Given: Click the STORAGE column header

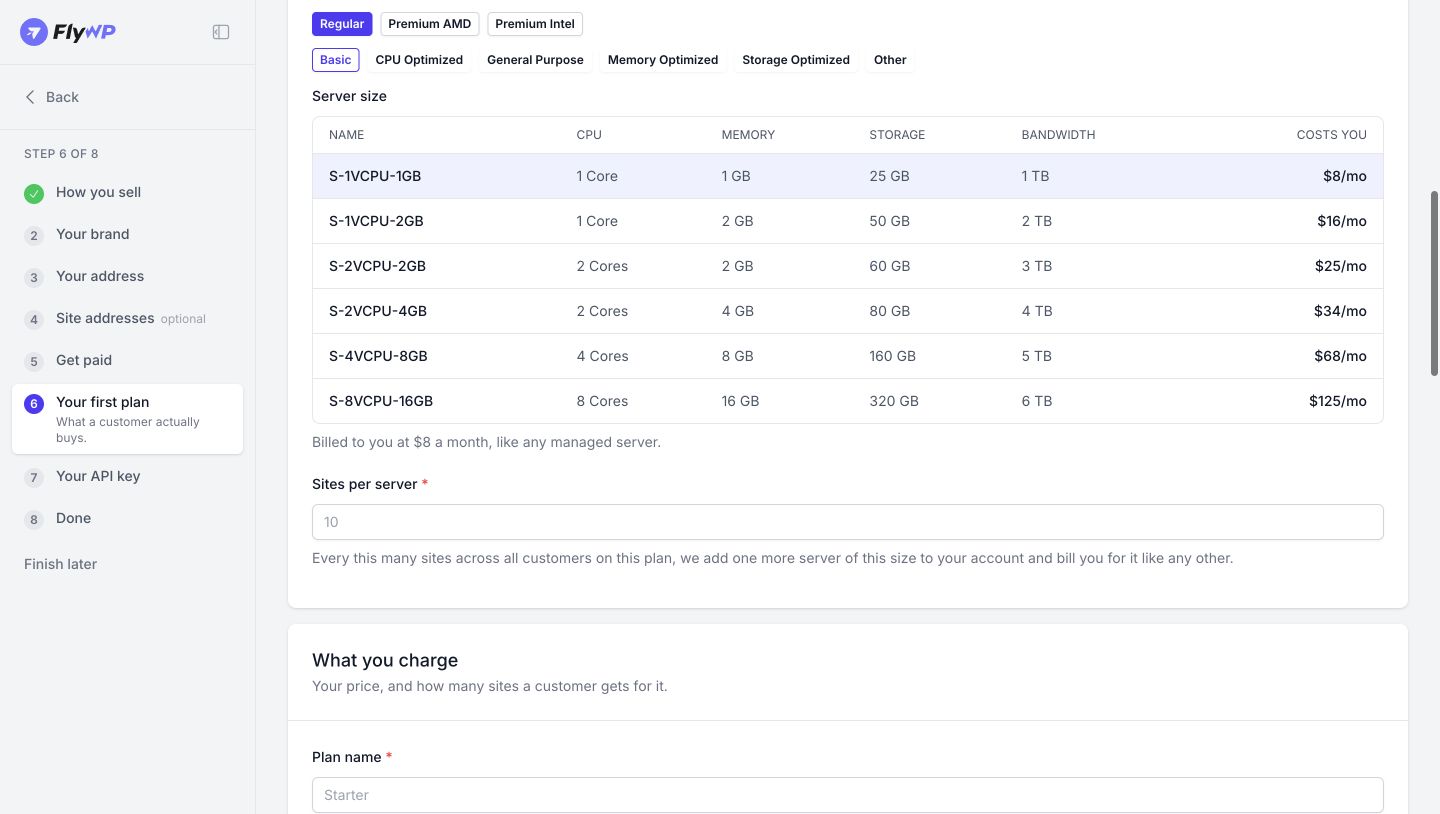Looking at the screenshot, I should (897, 135).
